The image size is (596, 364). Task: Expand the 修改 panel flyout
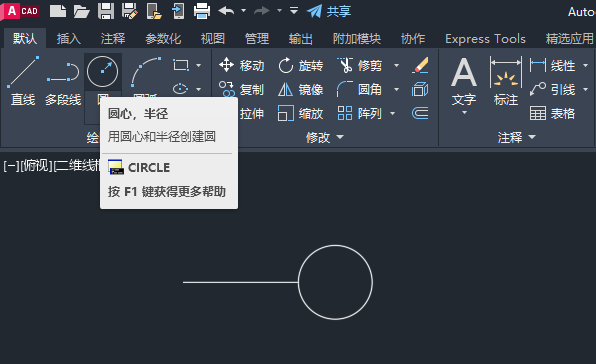[325, 137]
